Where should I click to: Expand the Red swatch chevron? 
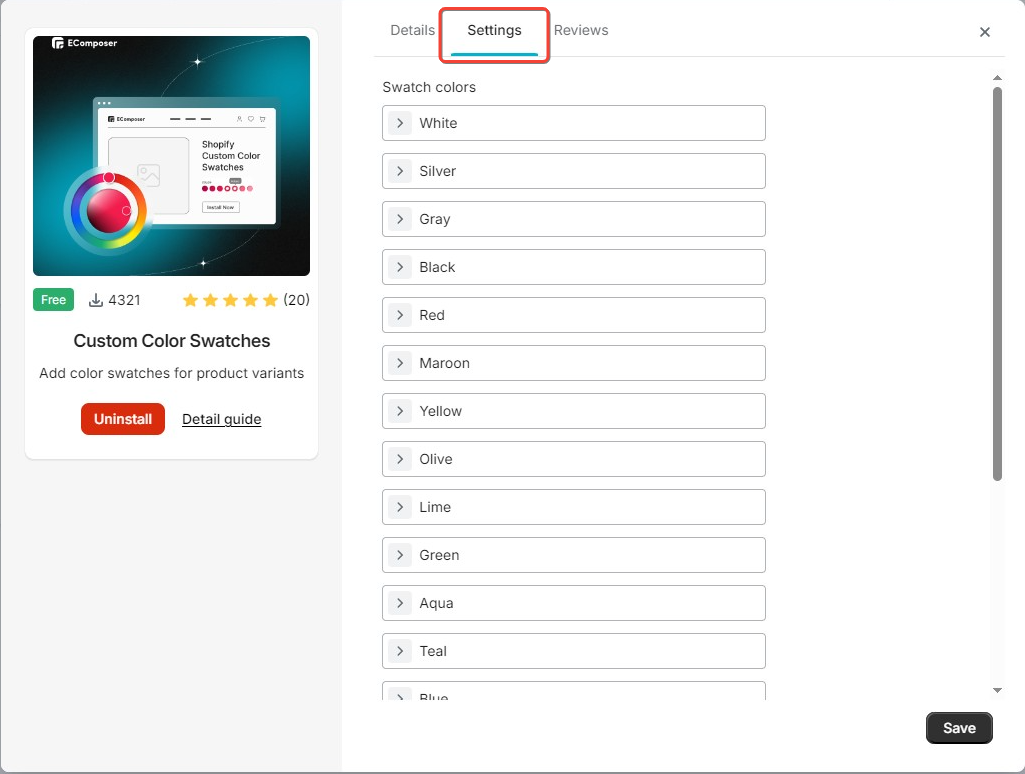pos(400,315)
